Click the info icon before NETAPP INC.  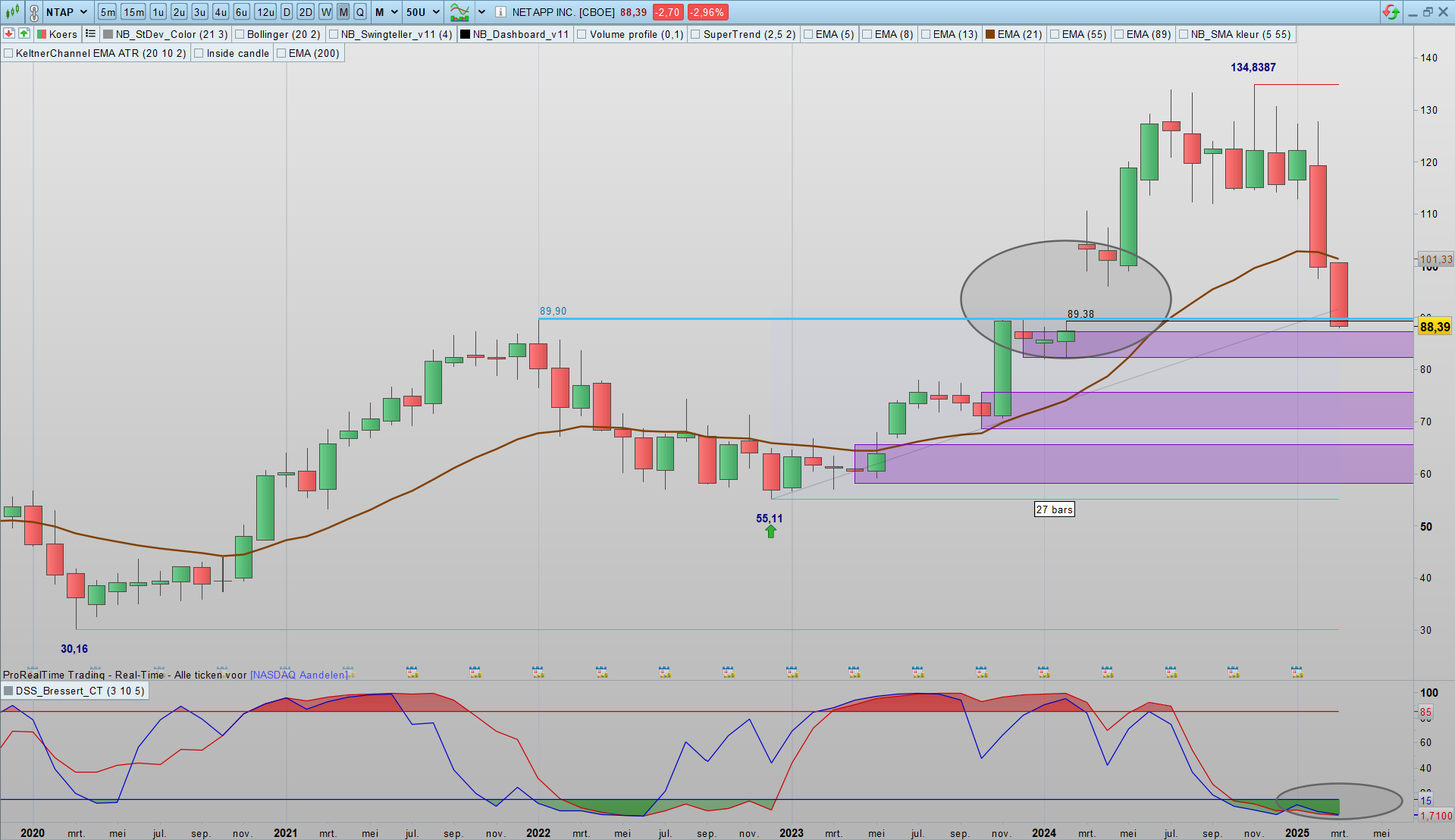point(500,12)
